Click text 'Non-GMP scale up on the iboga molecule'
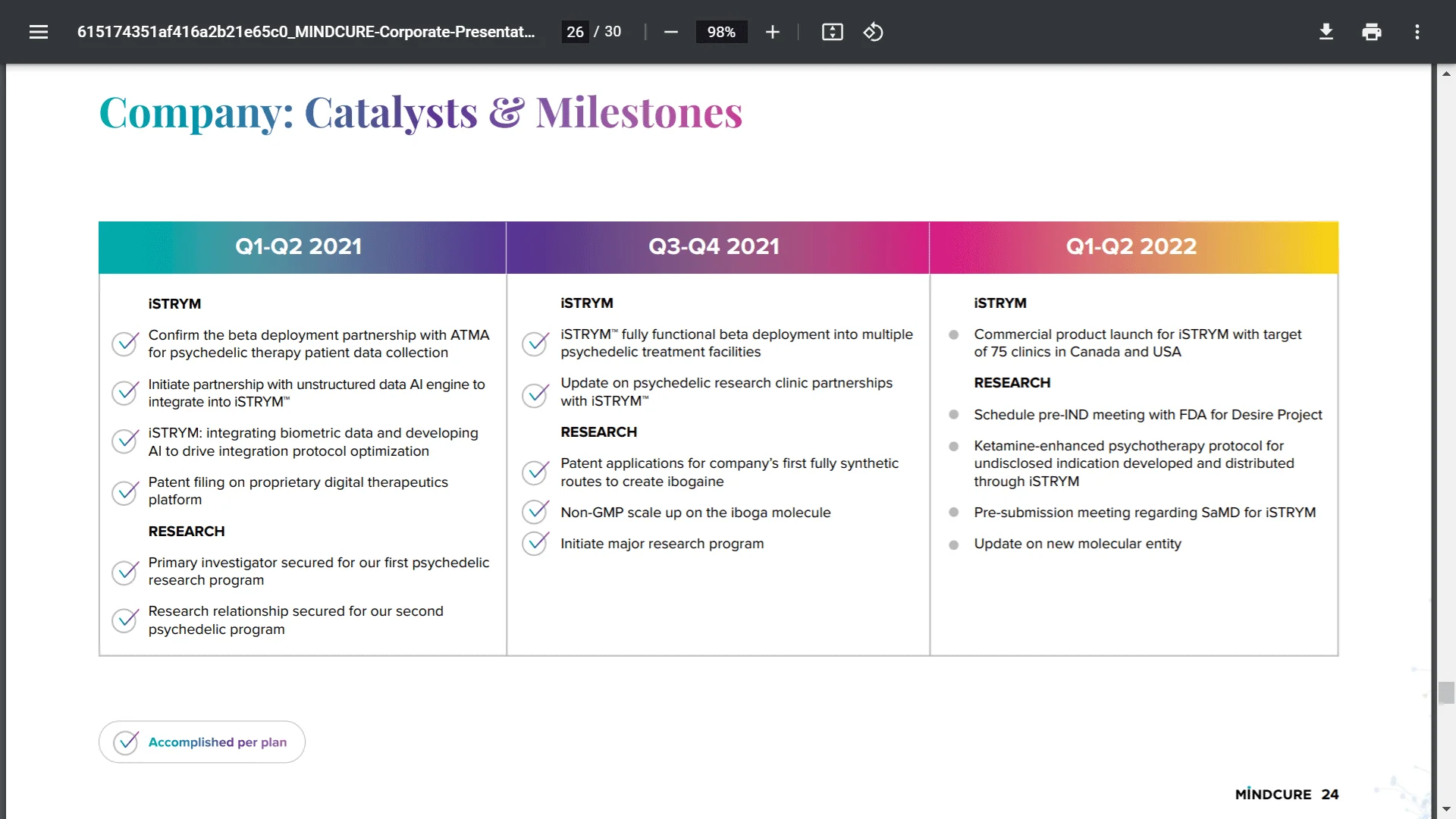1456x819 pixels. point(695,513)
